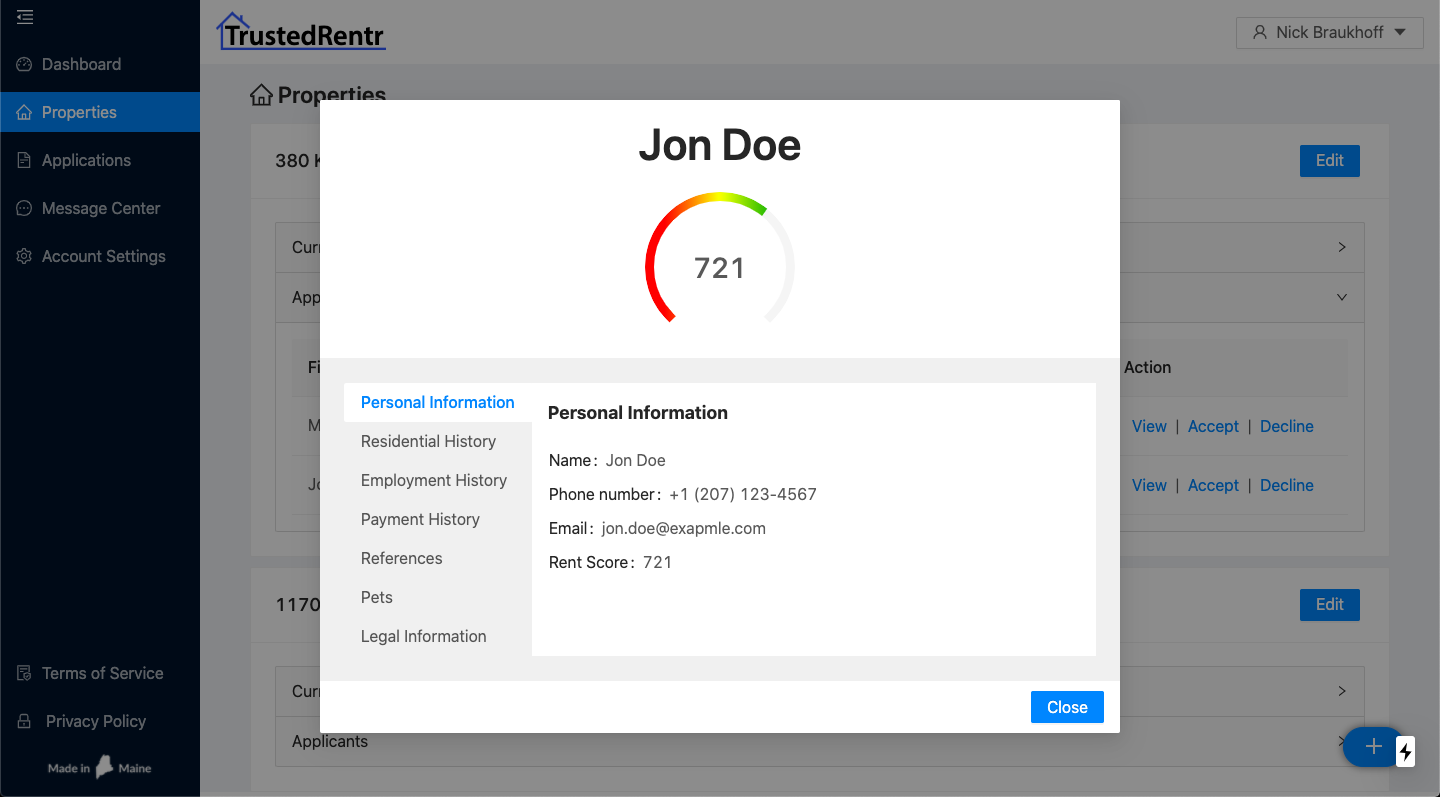1440x797 pixels.
Task: Switch to the Residential History tab
Action: coord(428,441)
